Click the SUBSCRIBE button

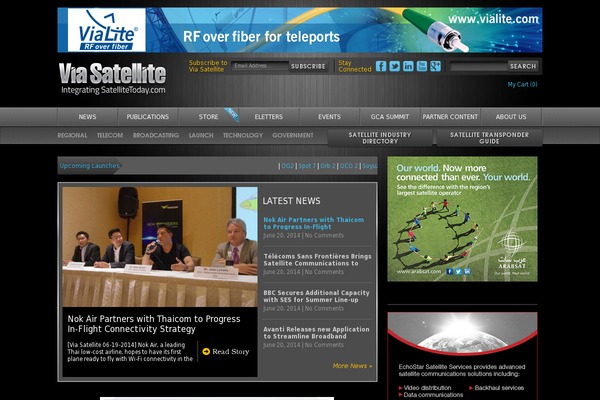tap(308, 66)
